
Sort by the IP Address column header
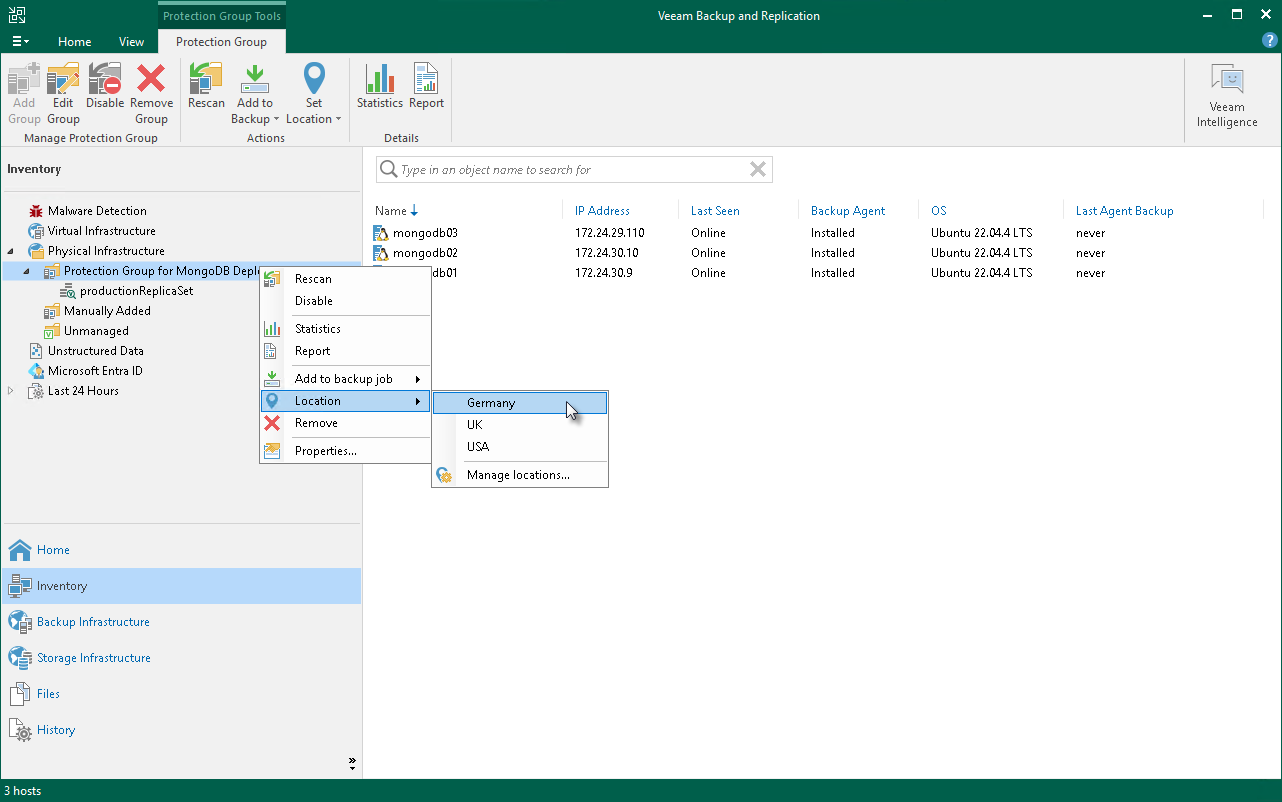602,211
